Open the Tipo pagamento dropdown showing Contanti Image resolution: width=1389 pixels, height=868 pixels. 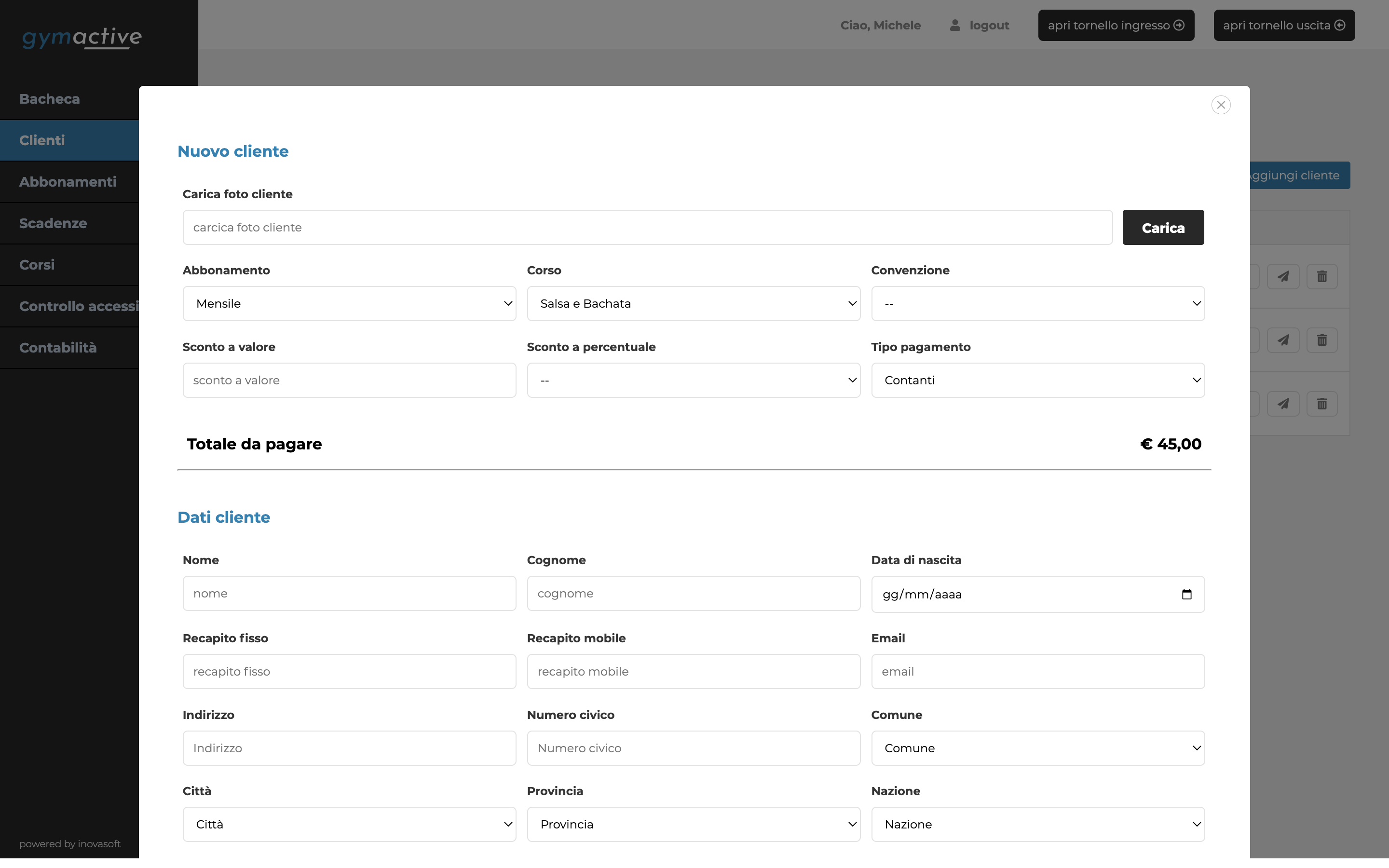click(1038, 380)
